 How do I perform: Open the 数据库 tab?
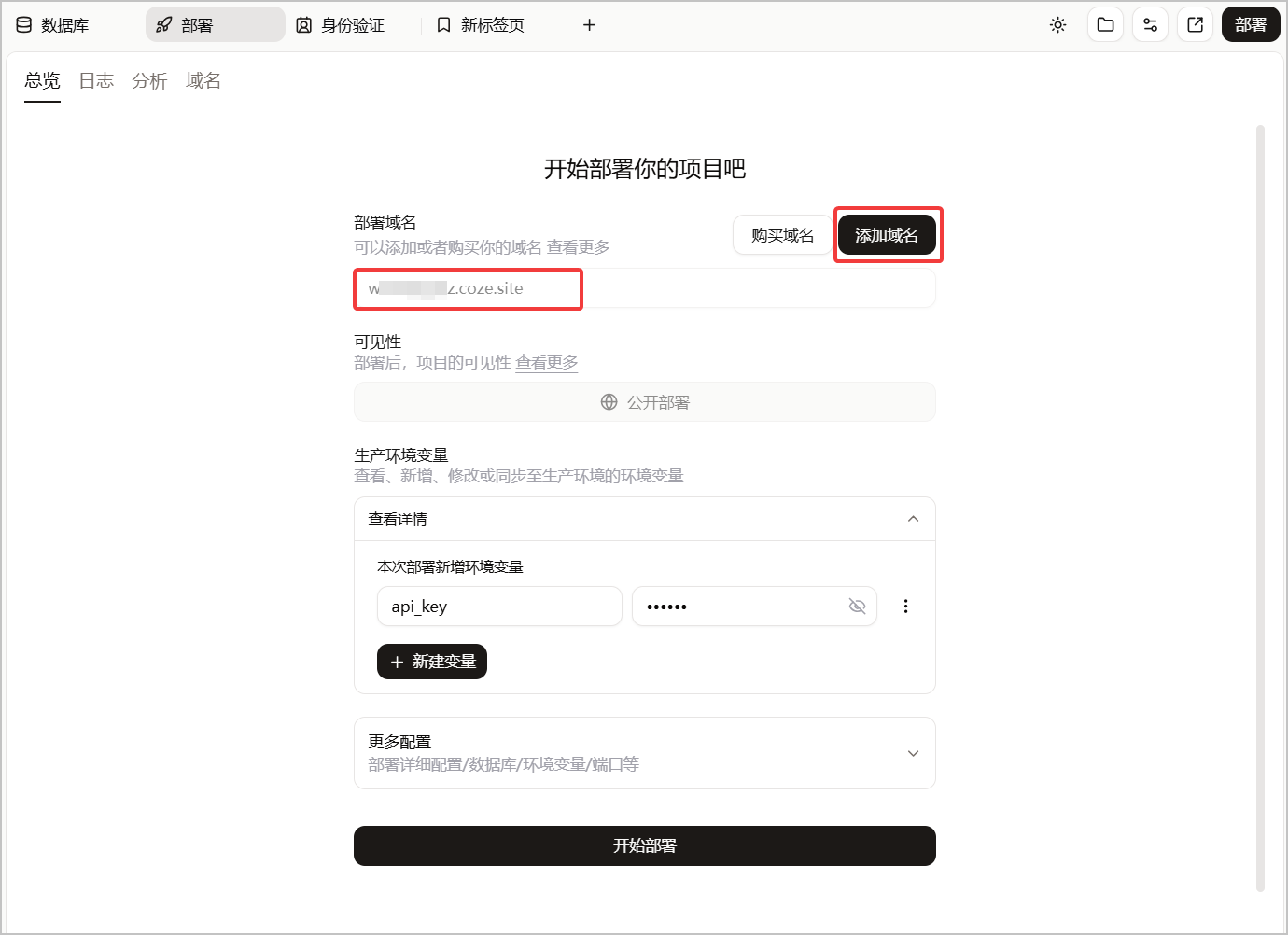[53, 25]
